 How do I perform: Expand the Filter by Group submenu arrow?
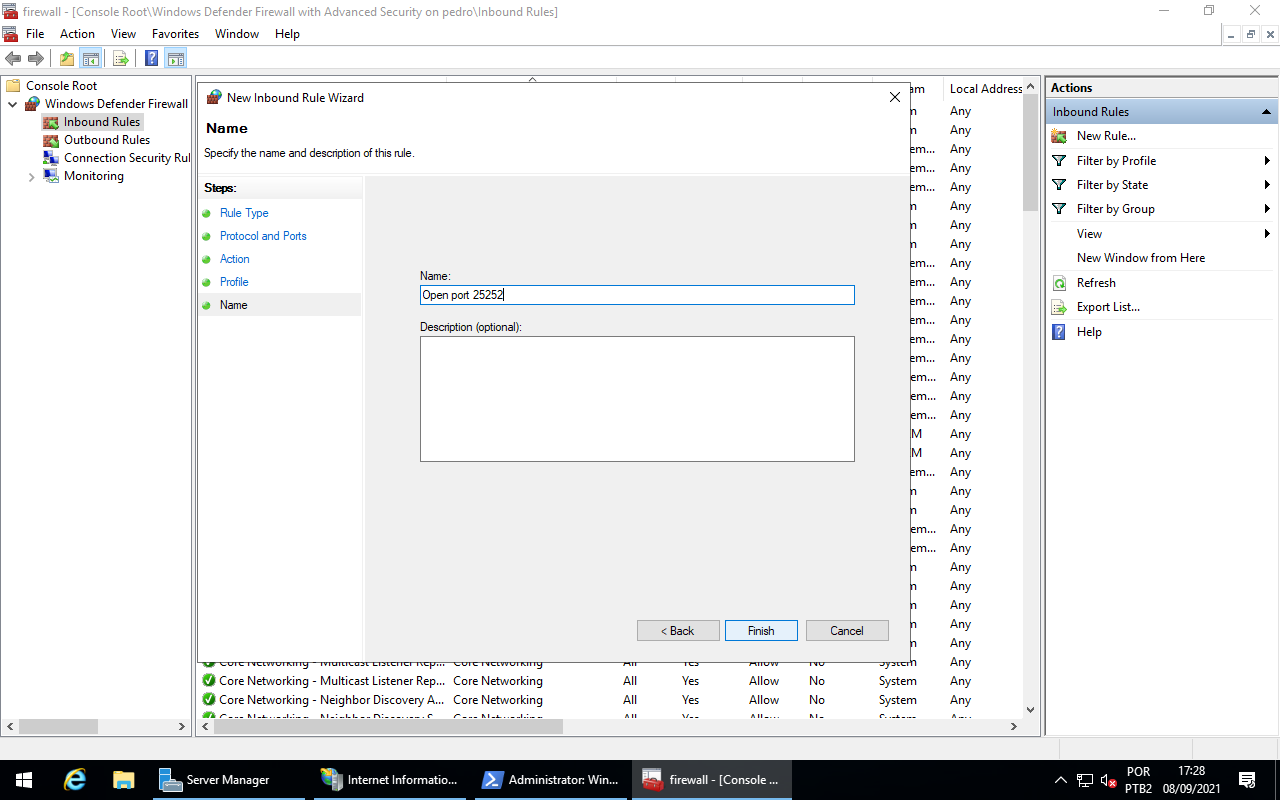coord(1267,209)
